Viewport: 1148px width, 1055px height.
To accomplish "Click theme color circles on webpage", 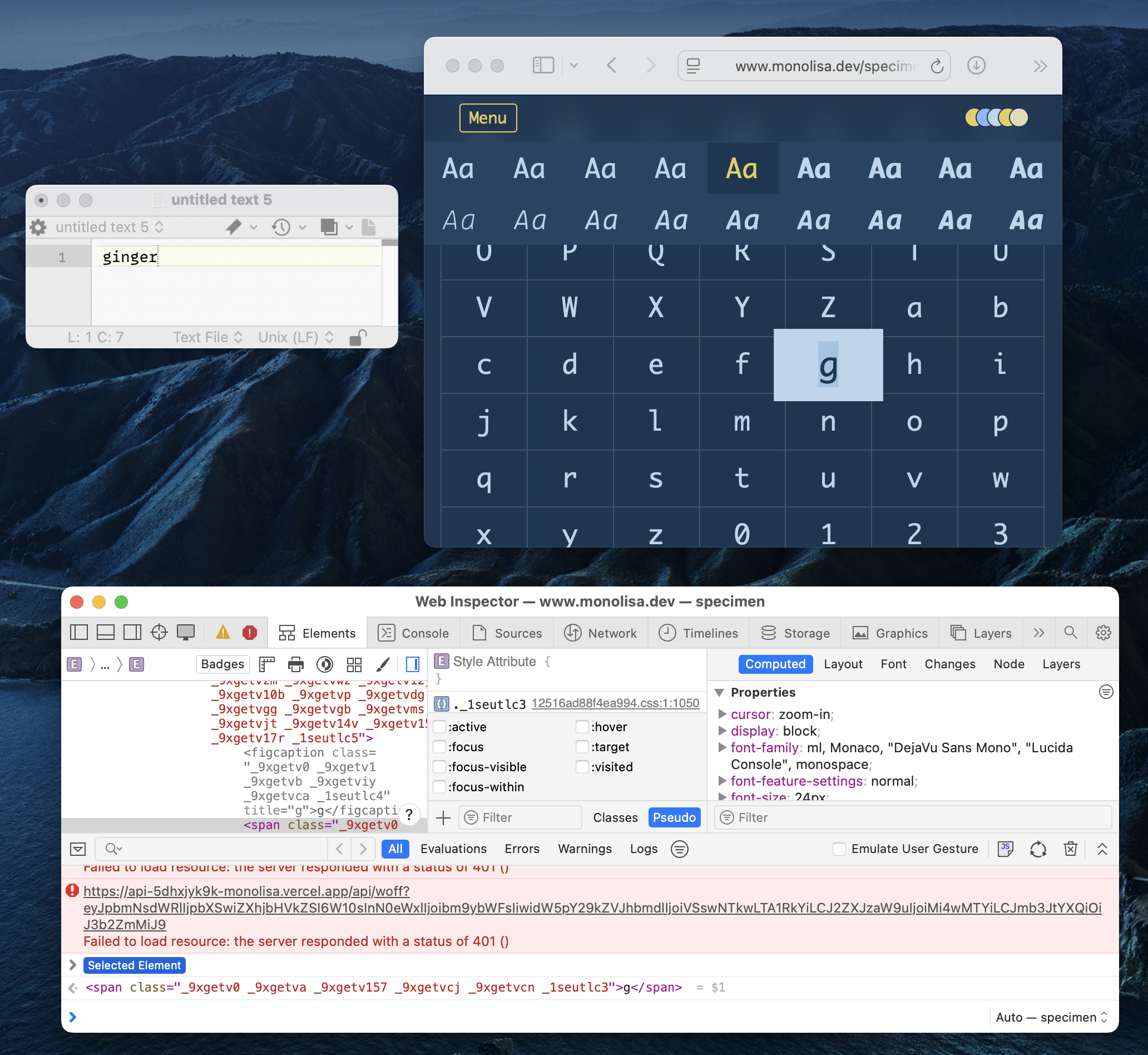I will point(996,117).
